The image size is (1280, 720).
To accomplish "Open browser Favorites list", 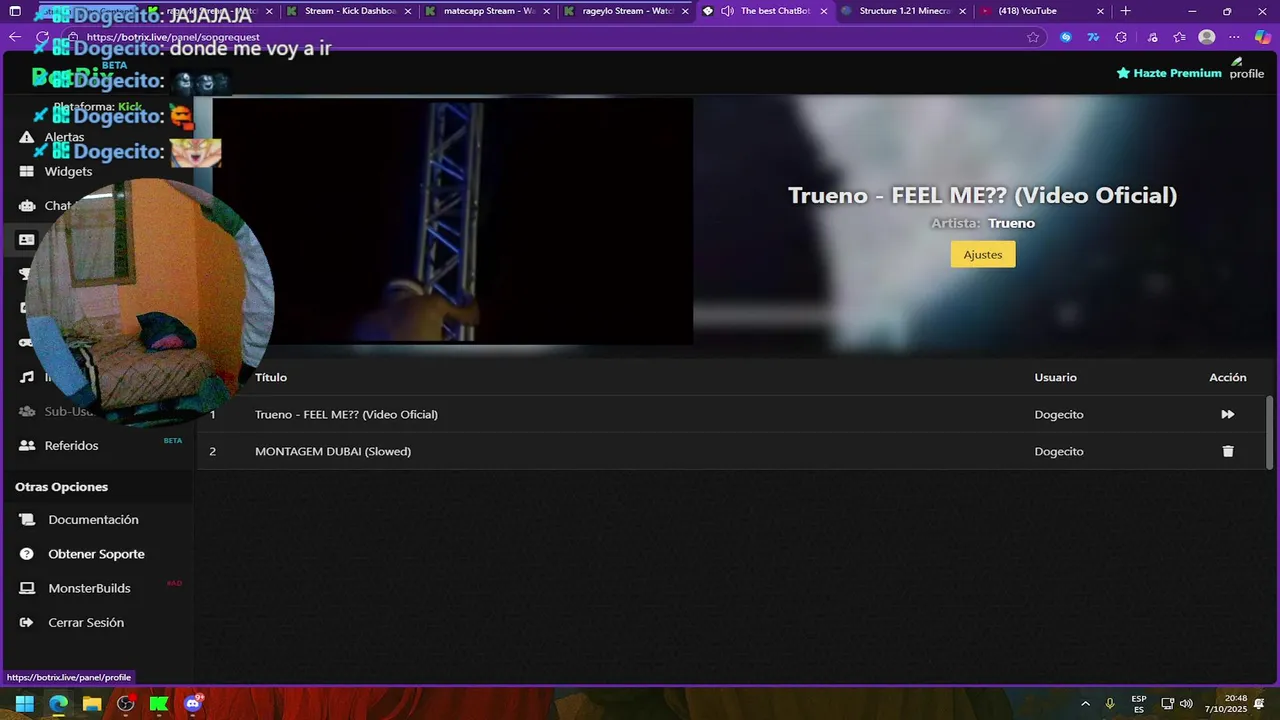I will point(1180,37).
